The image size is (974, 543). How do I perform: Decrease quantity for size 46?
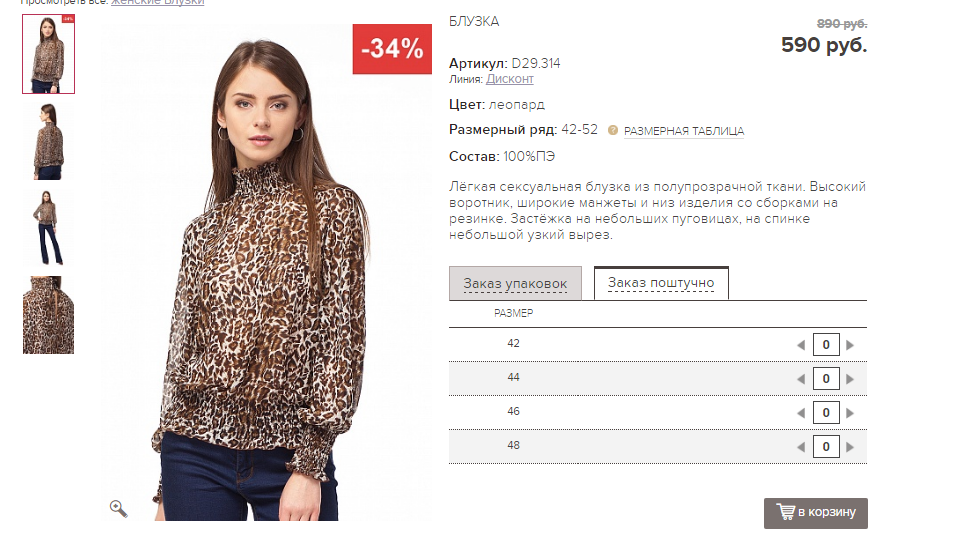point(800,413)
